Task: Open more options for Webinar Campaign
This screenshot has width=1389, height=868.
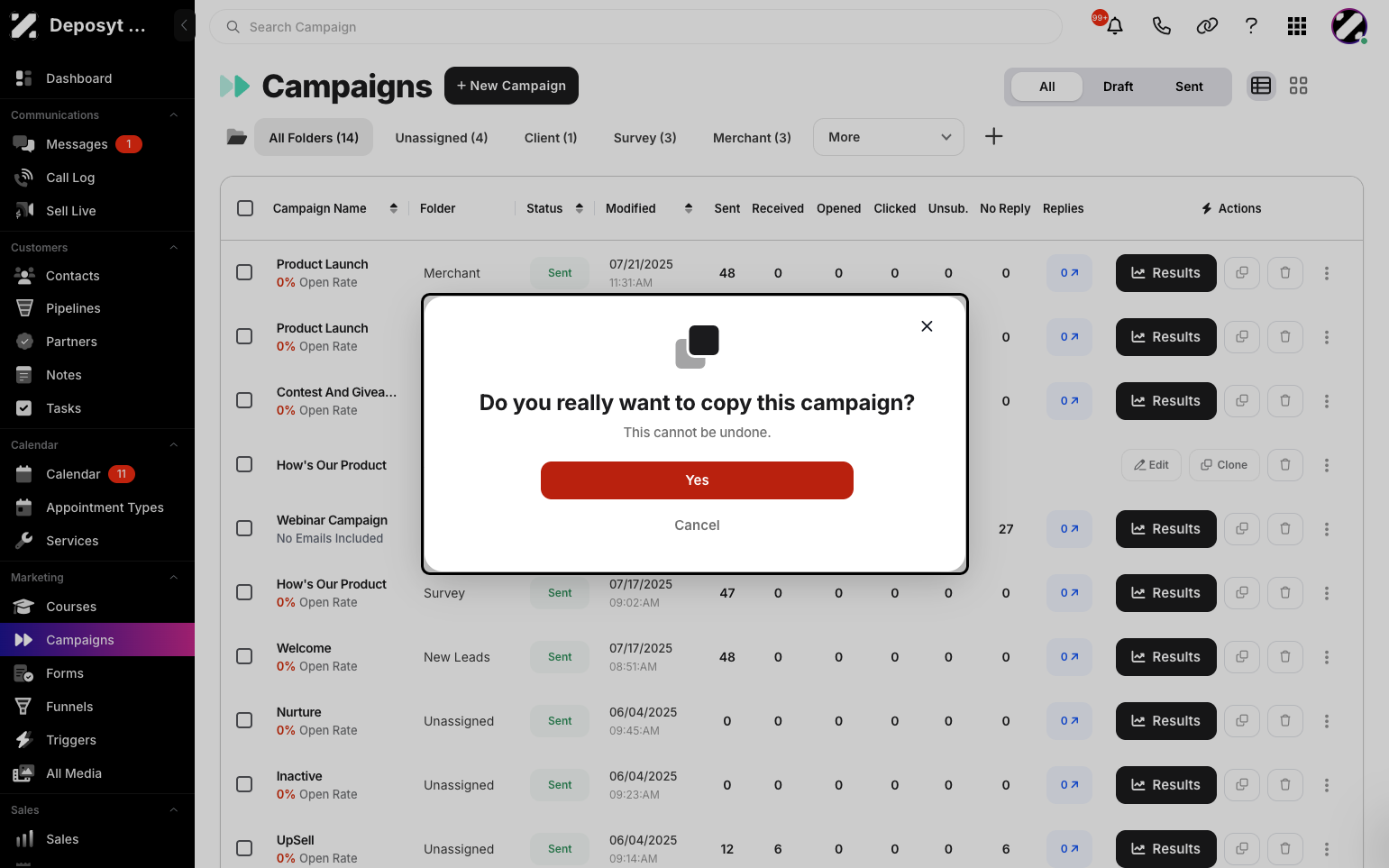Action: click(1327, 529)
